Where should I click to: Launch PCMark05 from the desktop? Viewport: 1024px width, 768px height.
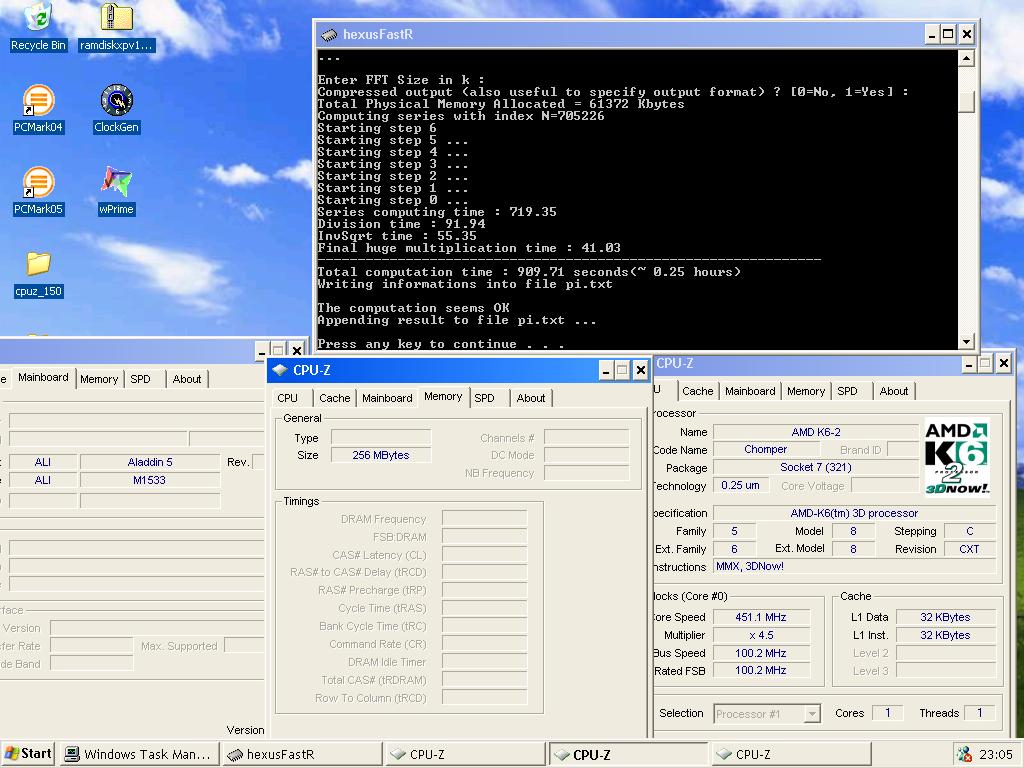(x=38, y=190)
